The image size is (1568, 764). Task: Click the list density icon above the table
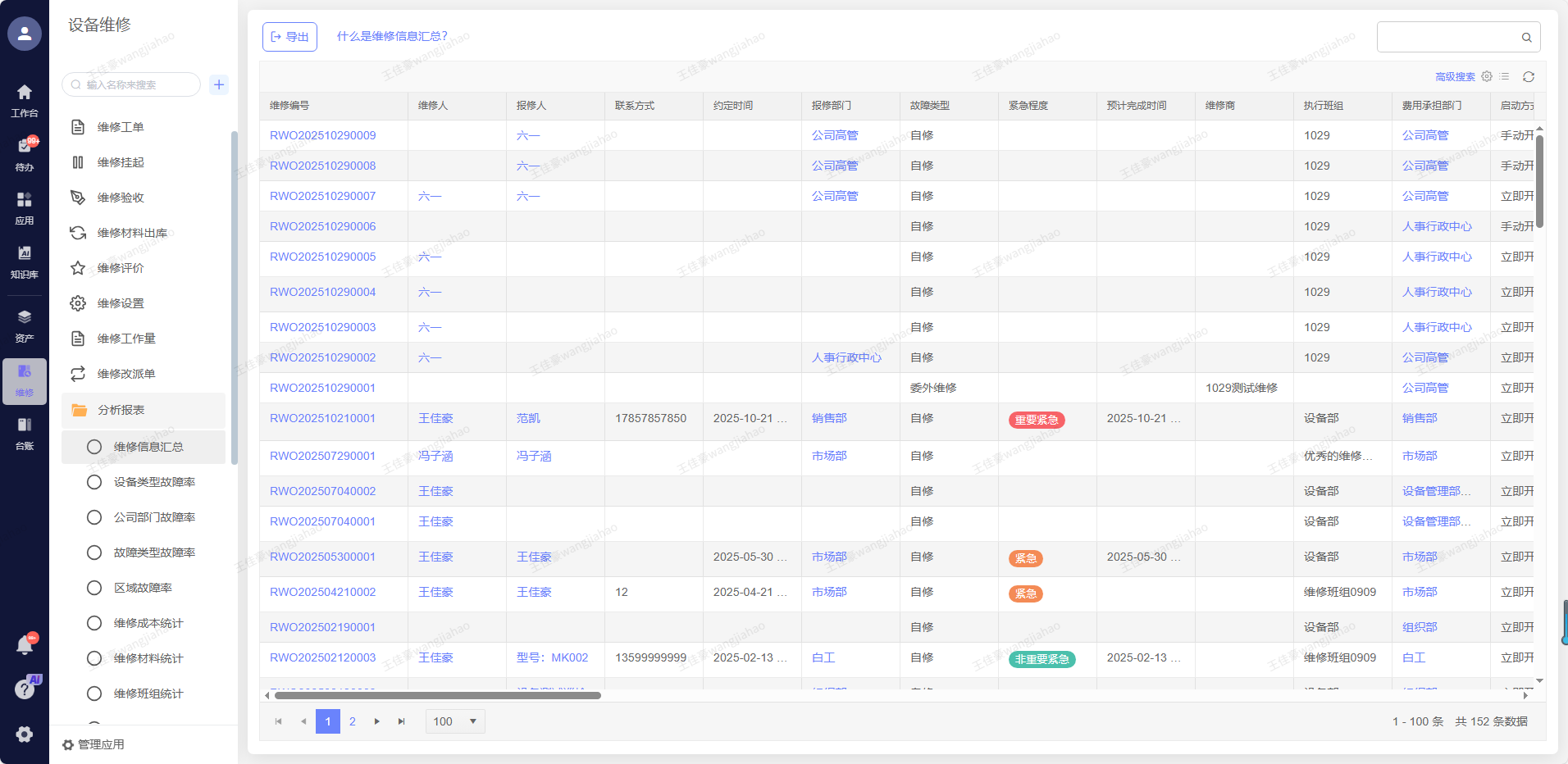click(x=1504, y=77)
